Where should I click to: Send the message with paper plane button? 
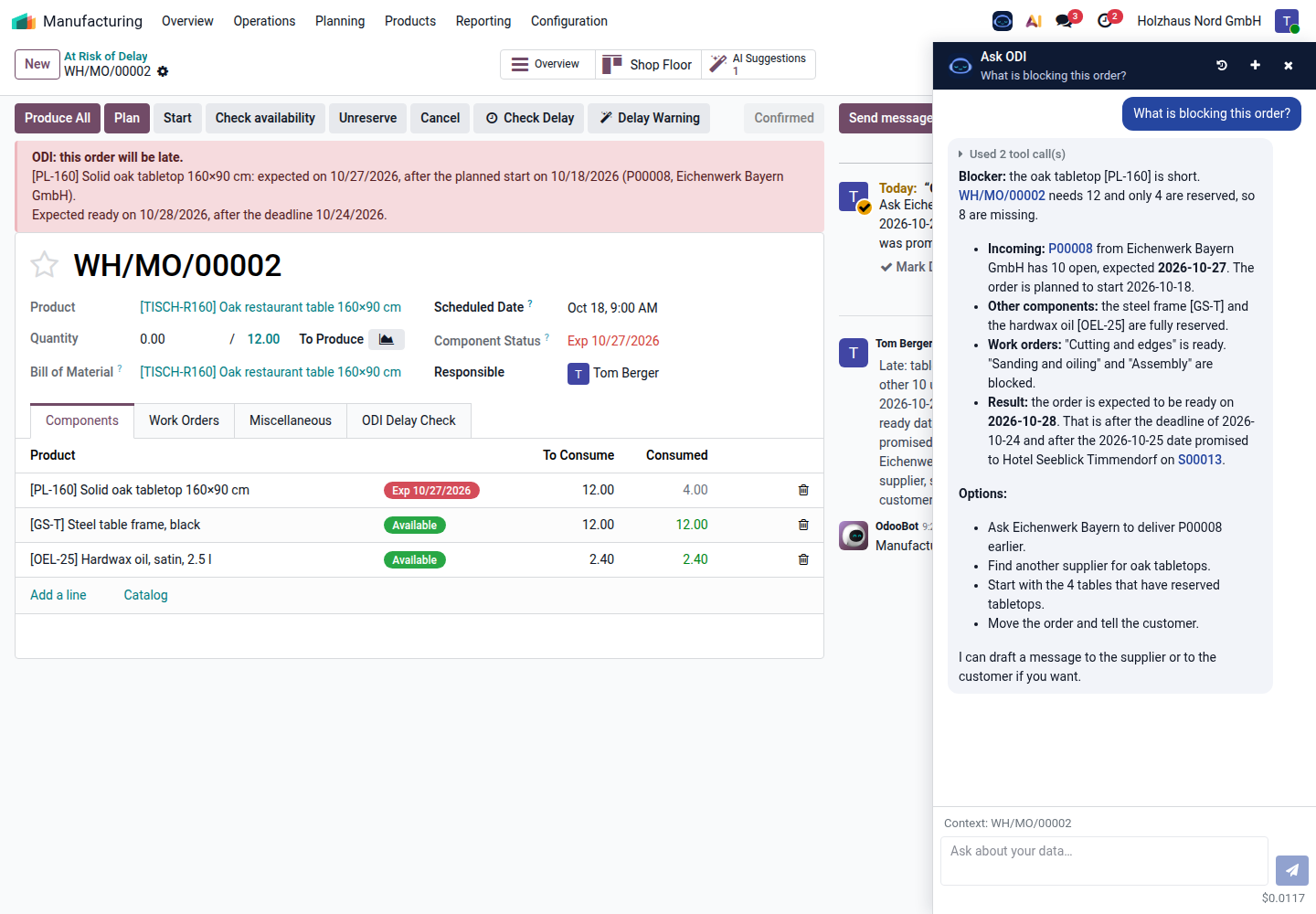coord(1292,870)
